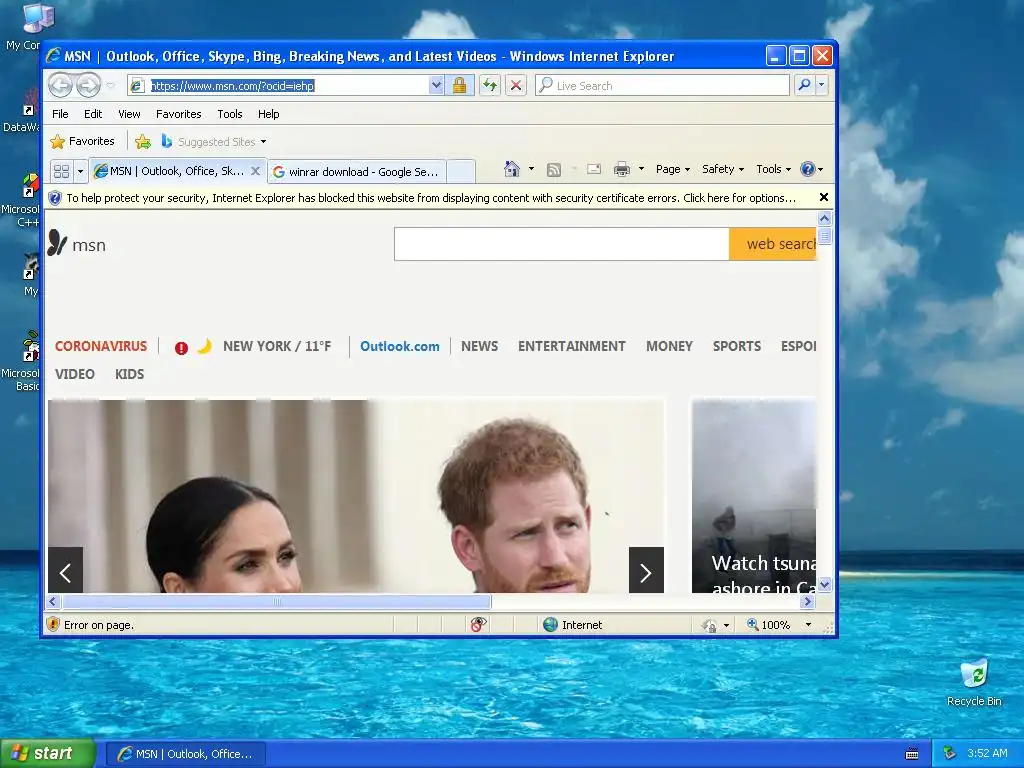
Task: Click the network tray icon
Action: point(950,753)
